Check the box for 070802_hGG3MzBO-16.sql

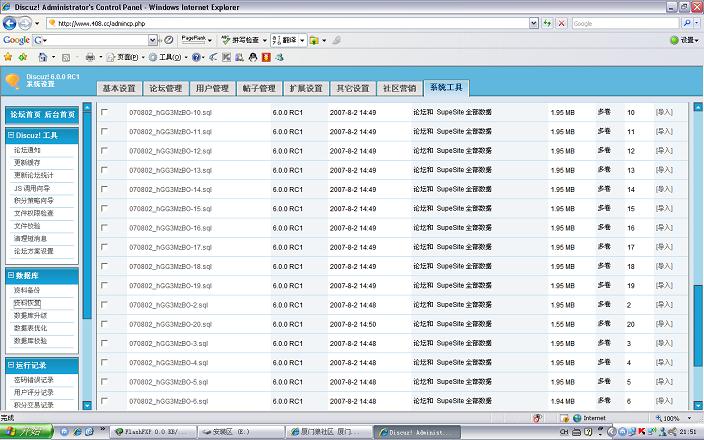tap(104, 228)
